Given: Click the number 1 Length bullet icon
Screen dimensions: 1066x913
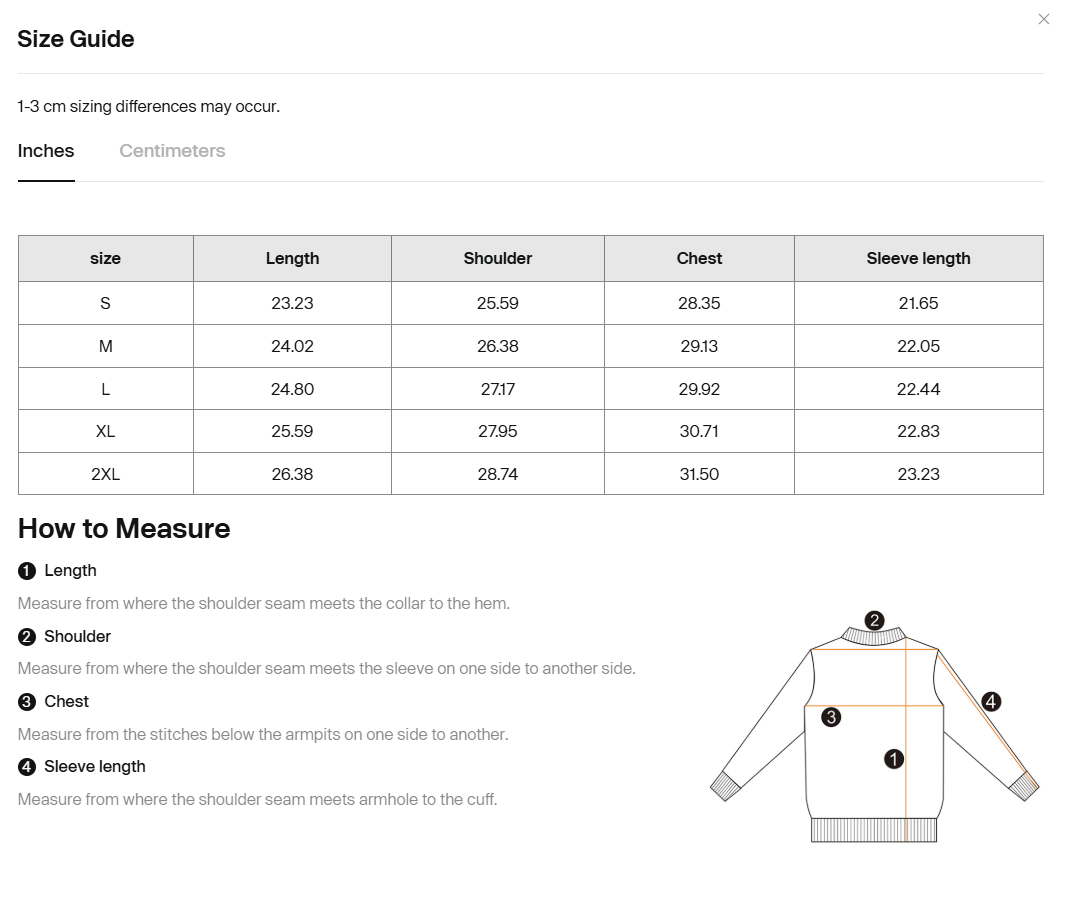Looking at the screenshot, I should (x=27, y=571).
